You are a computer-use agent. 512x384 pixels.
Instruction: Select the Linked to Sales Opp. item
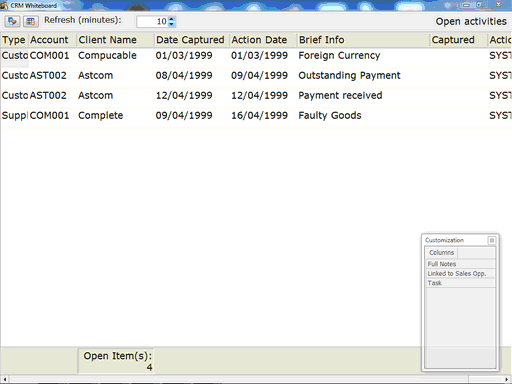(460, 274)
